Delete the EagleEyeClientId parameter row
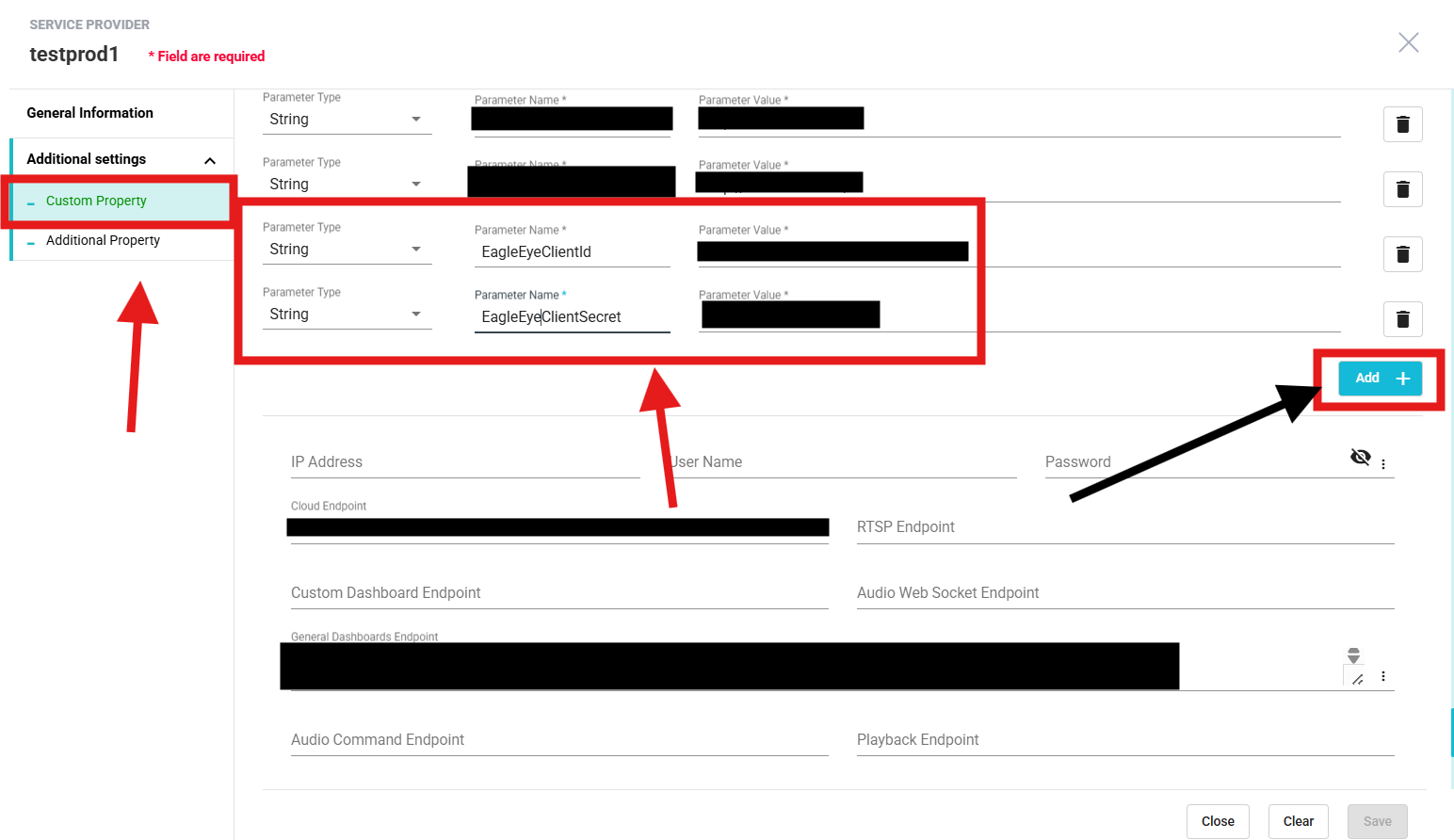Viewport: 1454px width, 840px height. (x=1402, y=254)
